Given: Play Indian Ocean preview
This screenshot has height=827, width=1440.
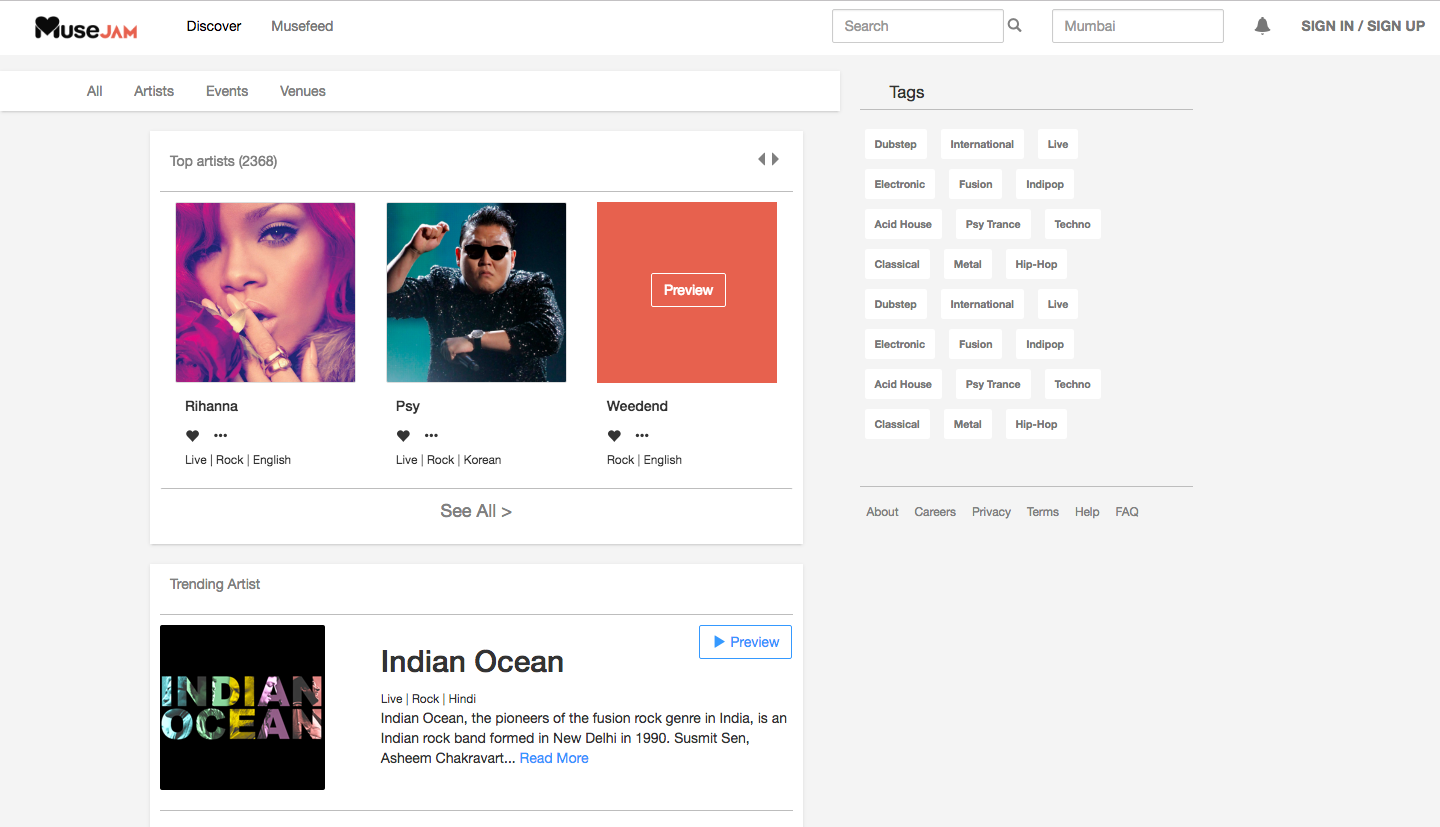Looking at the screenshot, I should click(x=745, y=642).
